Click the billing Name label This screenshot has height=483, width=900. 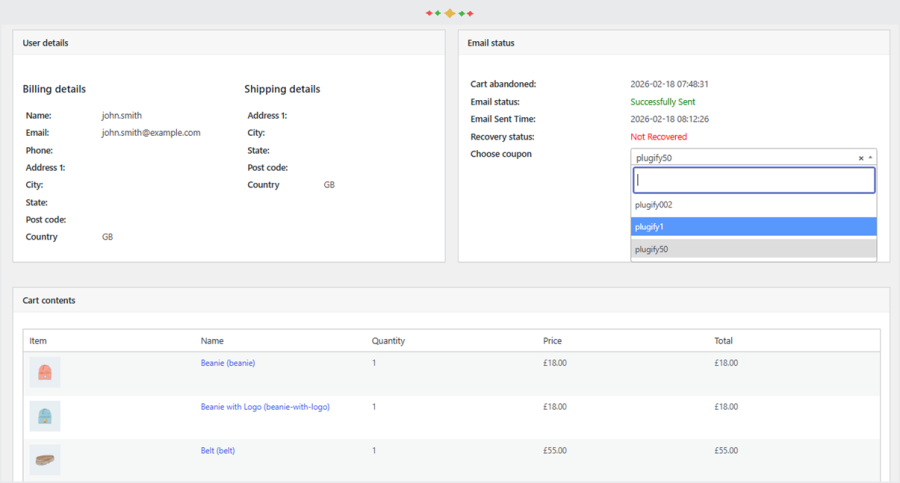pyautogui.click(x=38, y=115)
